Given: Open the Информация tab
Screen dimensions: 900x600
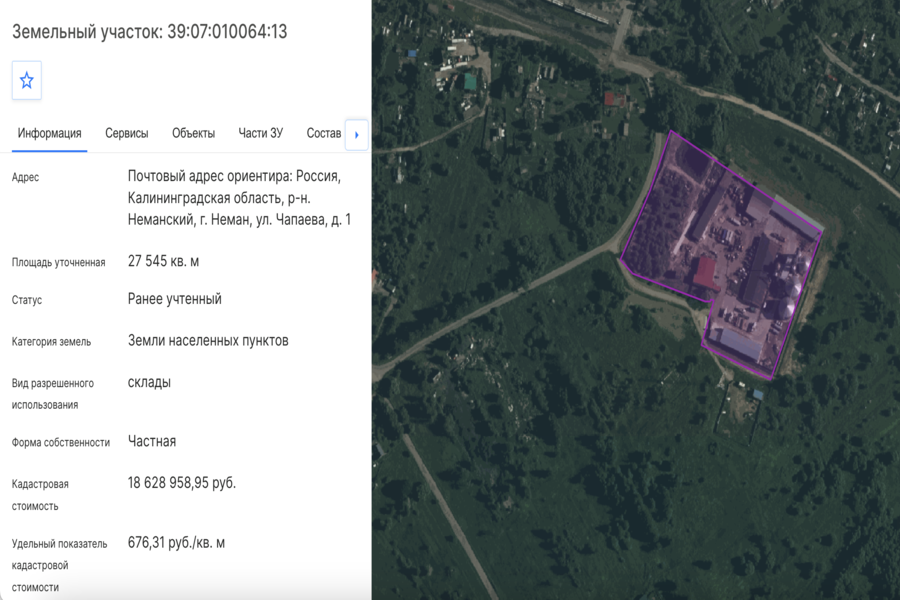Looking at the screenshot, I should point(49,133).
